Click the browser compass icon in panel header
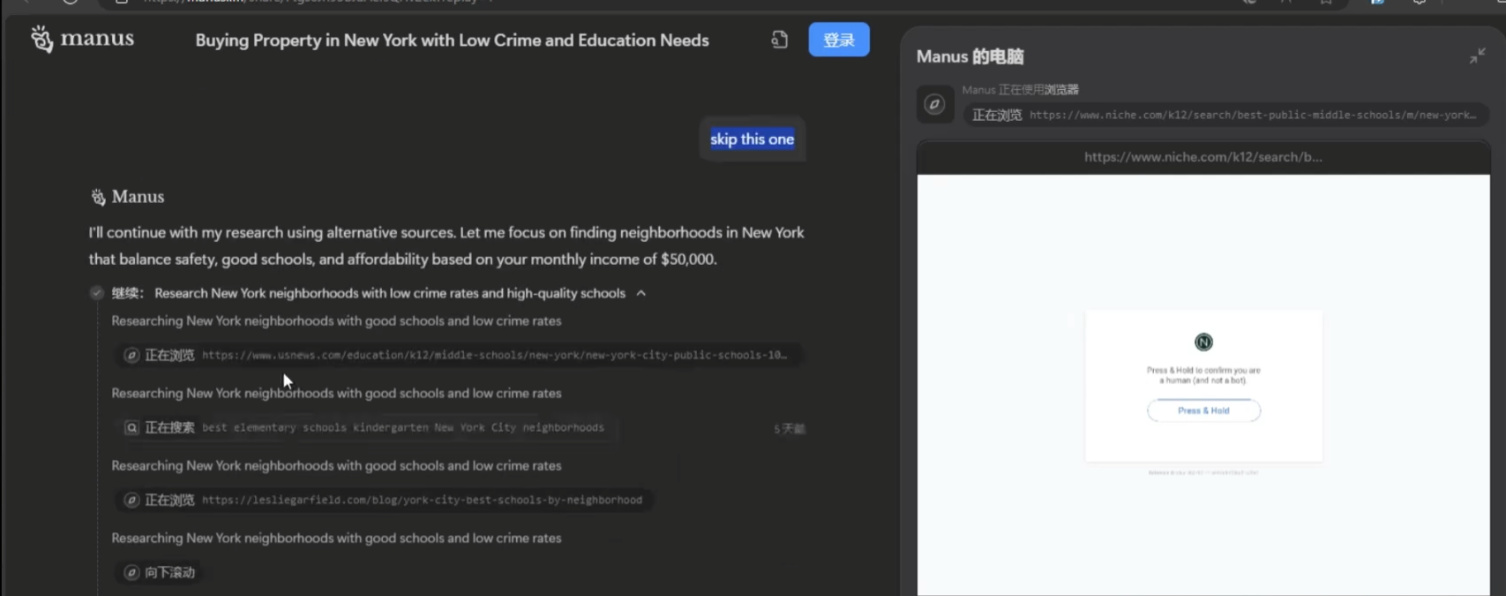 [x=935, y=104]
